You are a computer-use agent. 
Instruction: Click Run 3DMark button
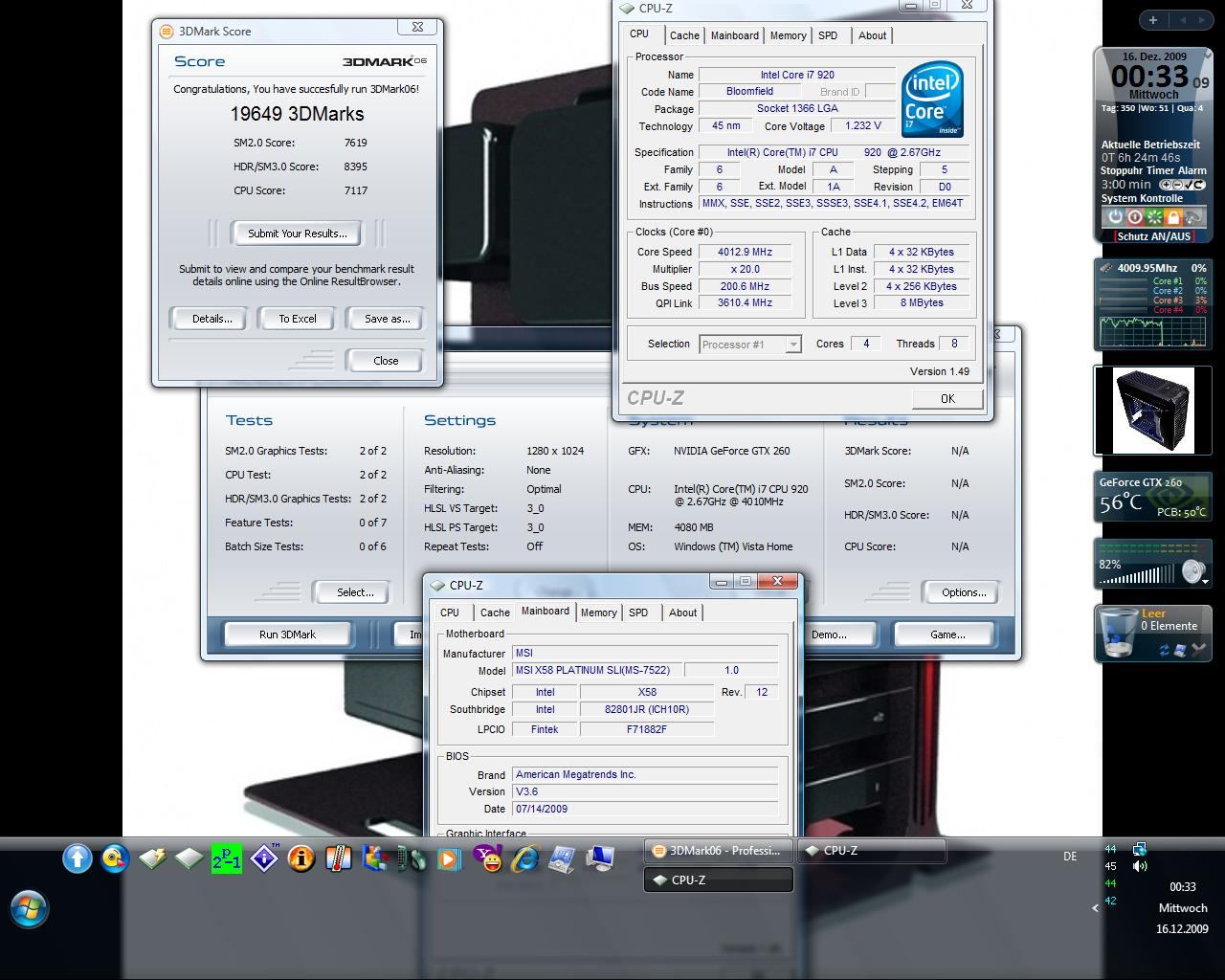click(x=287, y=635)
